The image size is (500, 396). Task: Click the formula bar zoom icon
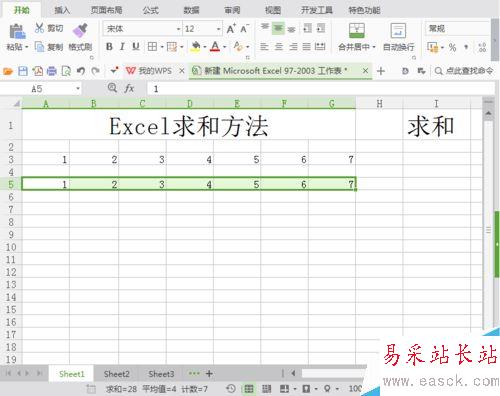coord(113,88)
